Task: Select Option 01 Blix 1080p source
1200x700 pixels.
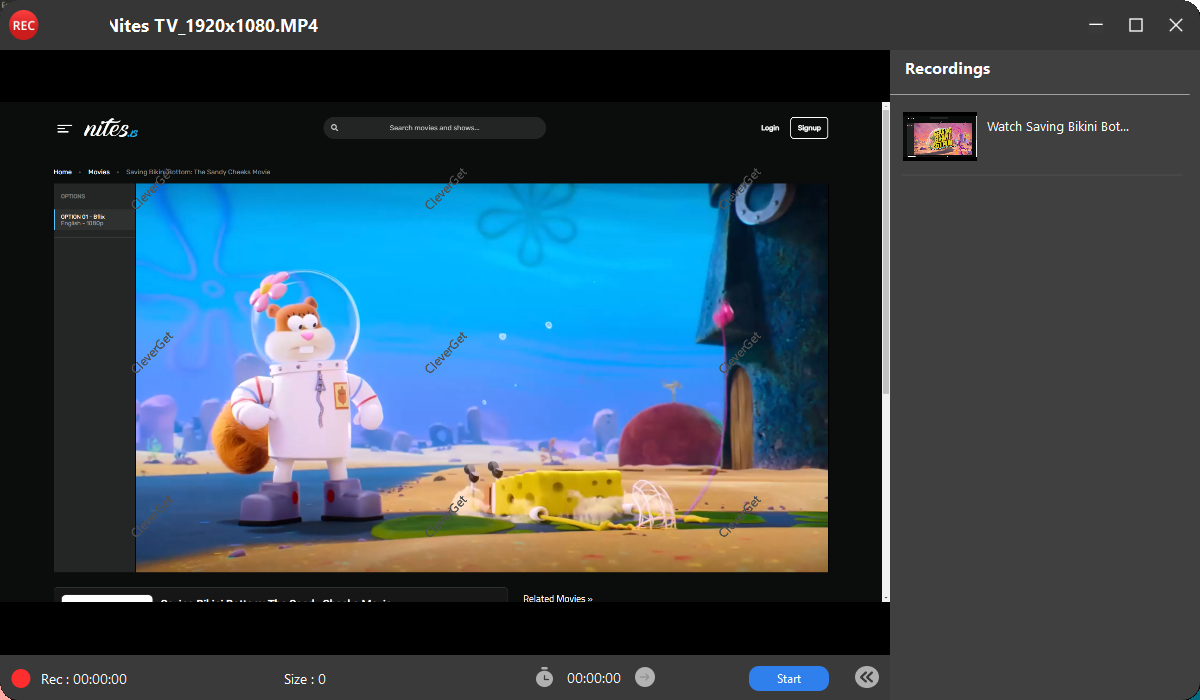Action: click(94, 219)
